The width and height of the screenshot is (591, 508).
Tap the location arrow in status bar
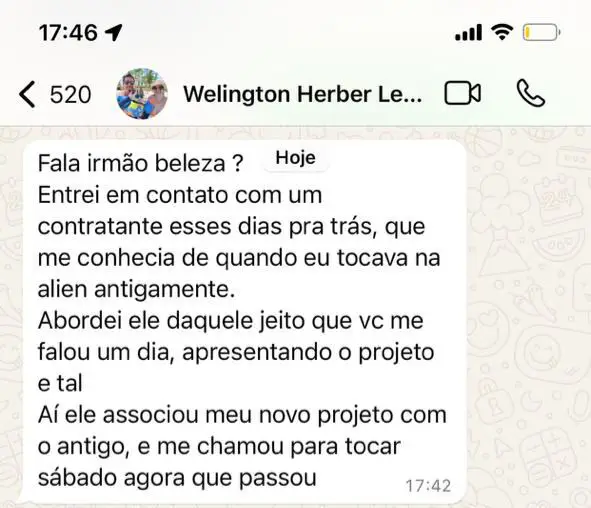click(x=113, y=32)
